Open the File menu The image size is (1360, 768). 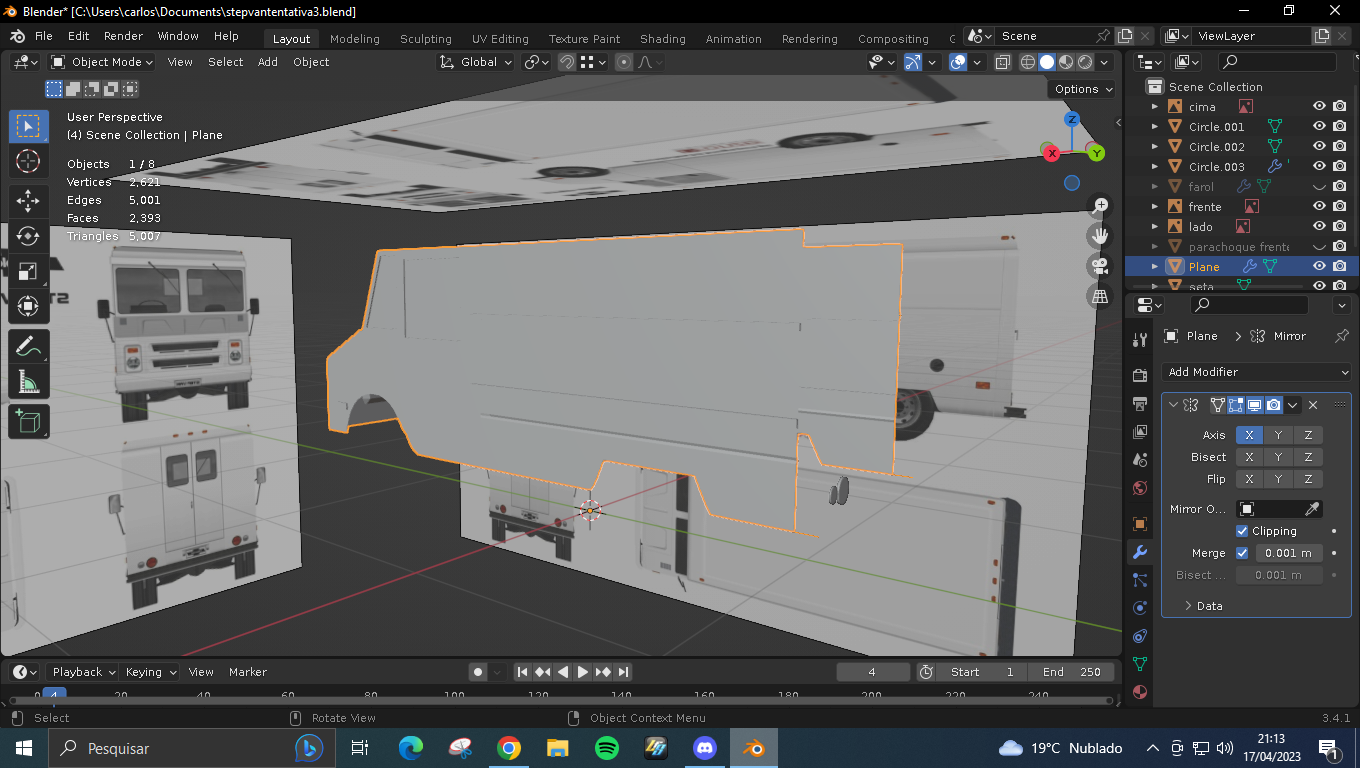pyautogui.click(x=44, y=36)
